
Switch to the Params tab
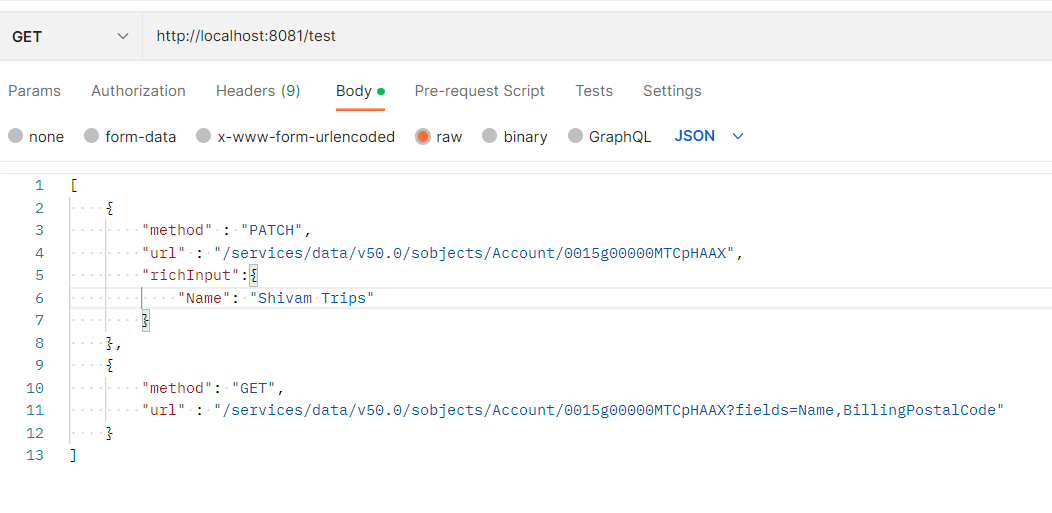click(x=34, y=91)
